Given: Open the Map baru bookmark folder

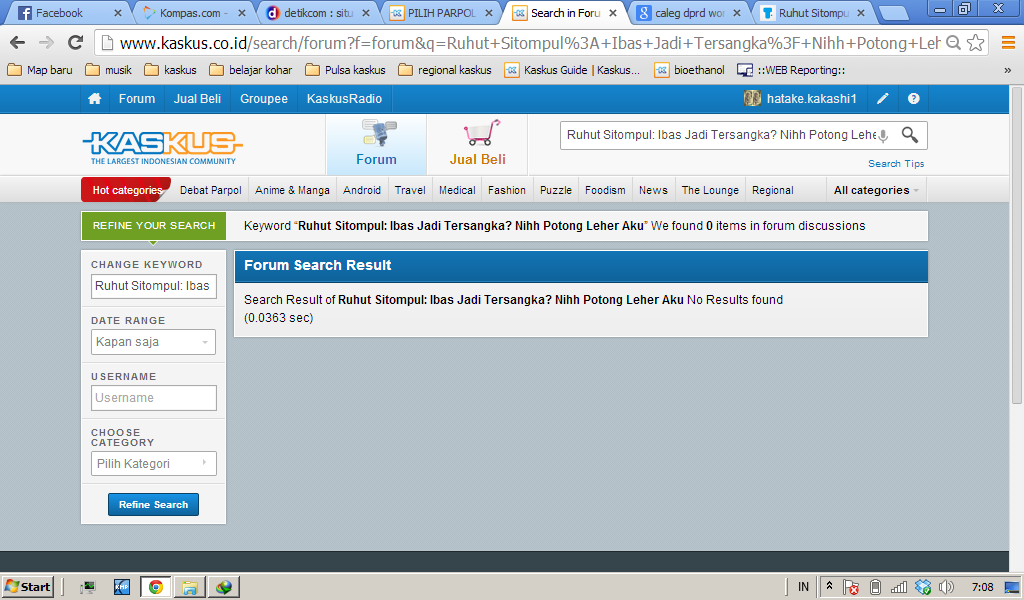Looking at the screenshot, I should [40, 70].
